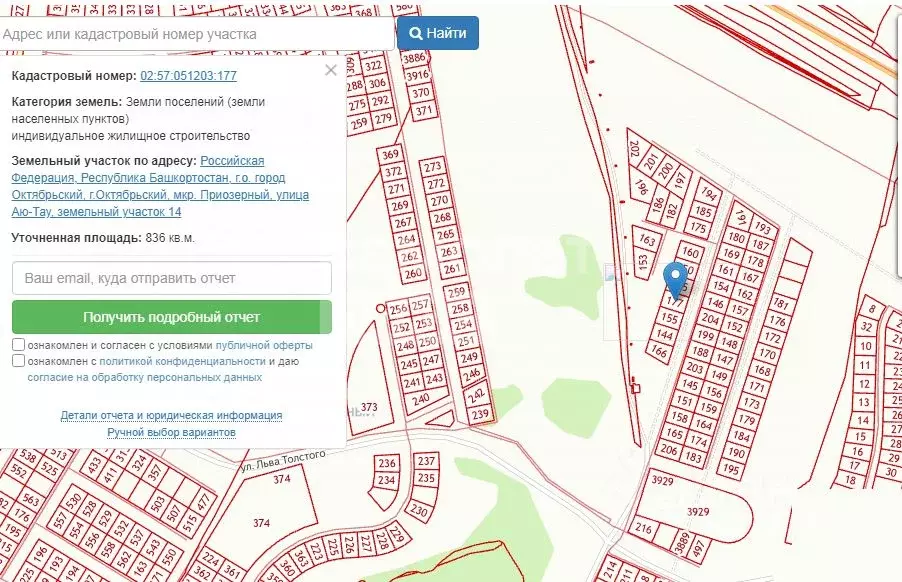Open cadastral number 02:57:051203:177 link

point(189,76)
